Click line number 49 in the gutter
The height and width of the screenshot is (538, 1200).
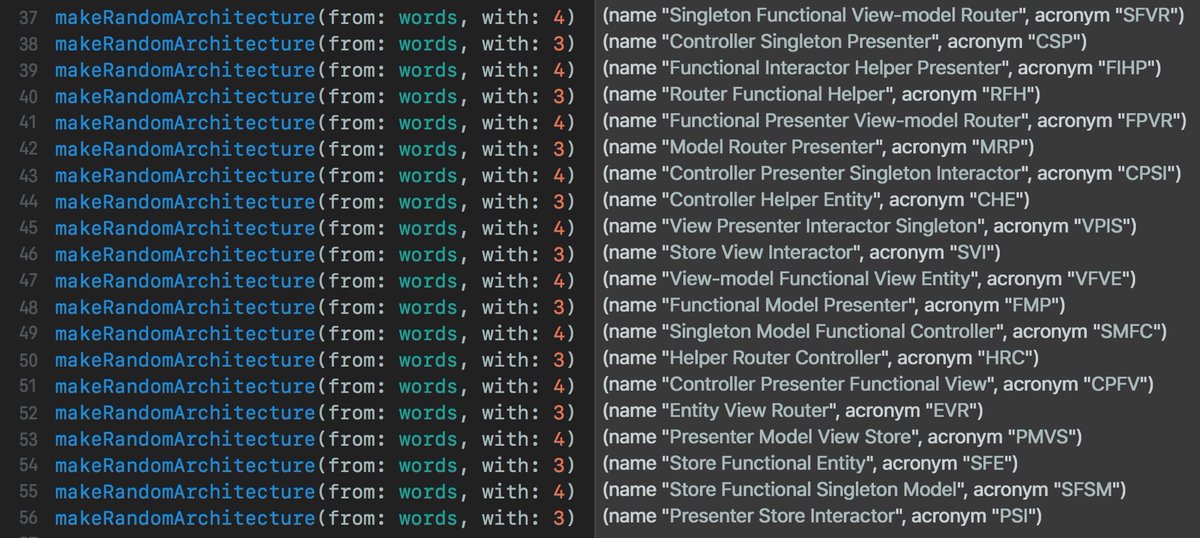26,334
